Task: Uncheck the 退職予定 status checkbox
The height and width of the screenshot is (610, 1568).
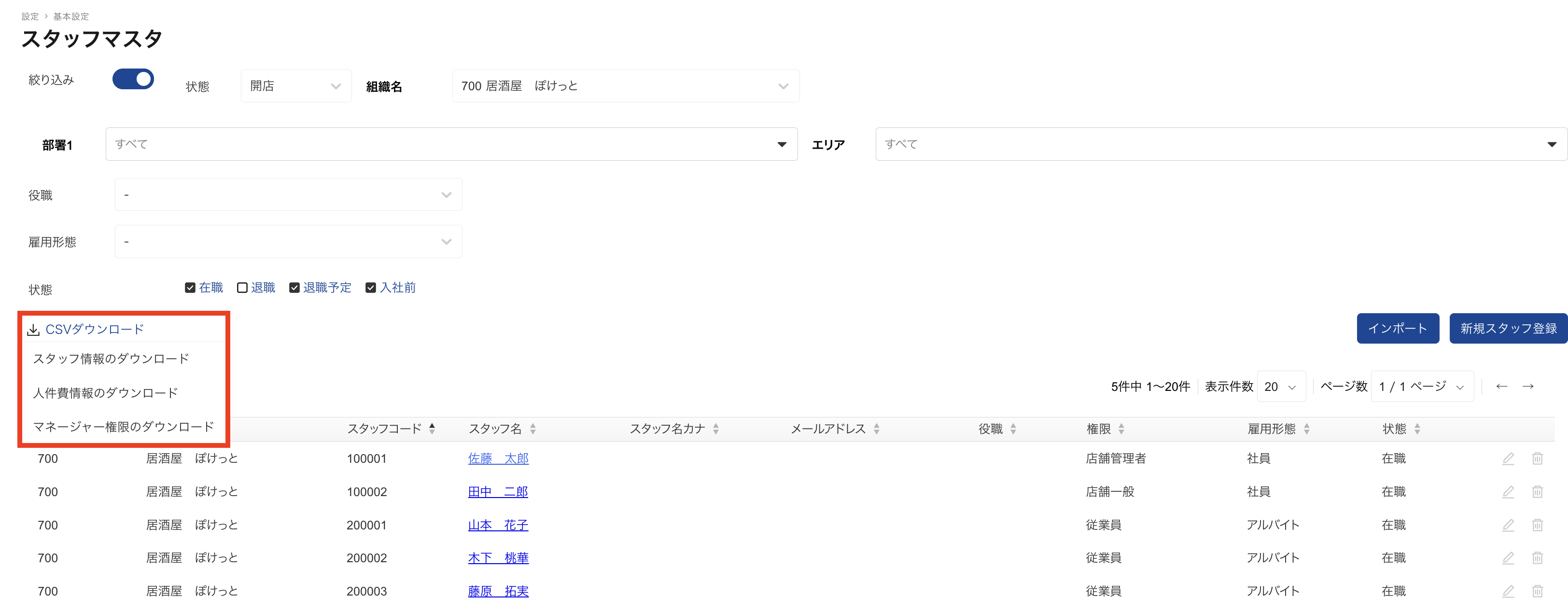Action: pyautogui.click(x=294, y=288)
